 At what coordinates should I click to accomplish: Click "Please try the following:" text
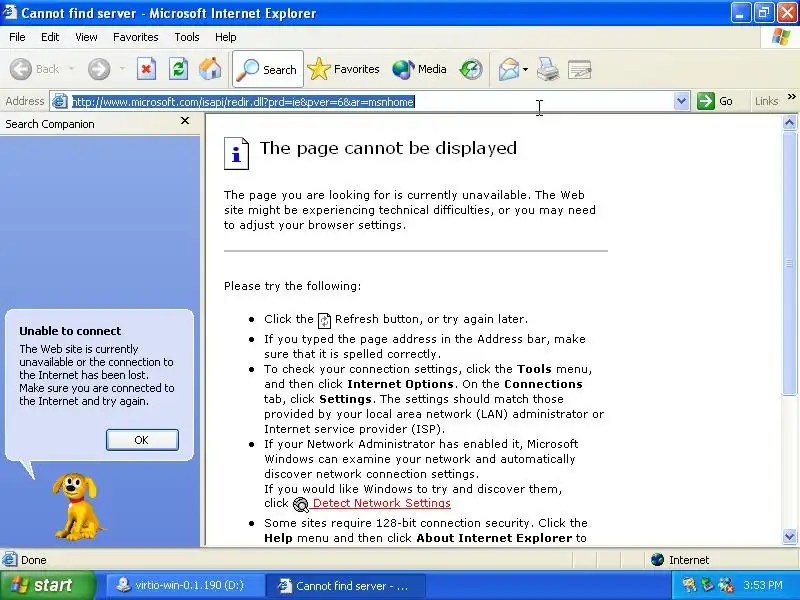pos(292,286)
